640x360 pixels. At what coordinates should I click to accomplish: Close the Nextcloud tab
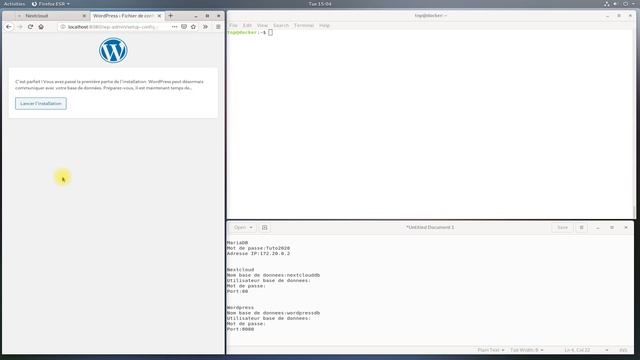[84, 16]
